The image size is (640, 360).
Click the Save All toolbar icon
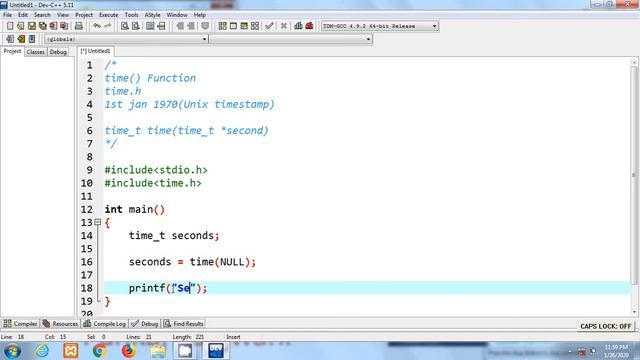[42, 26]
